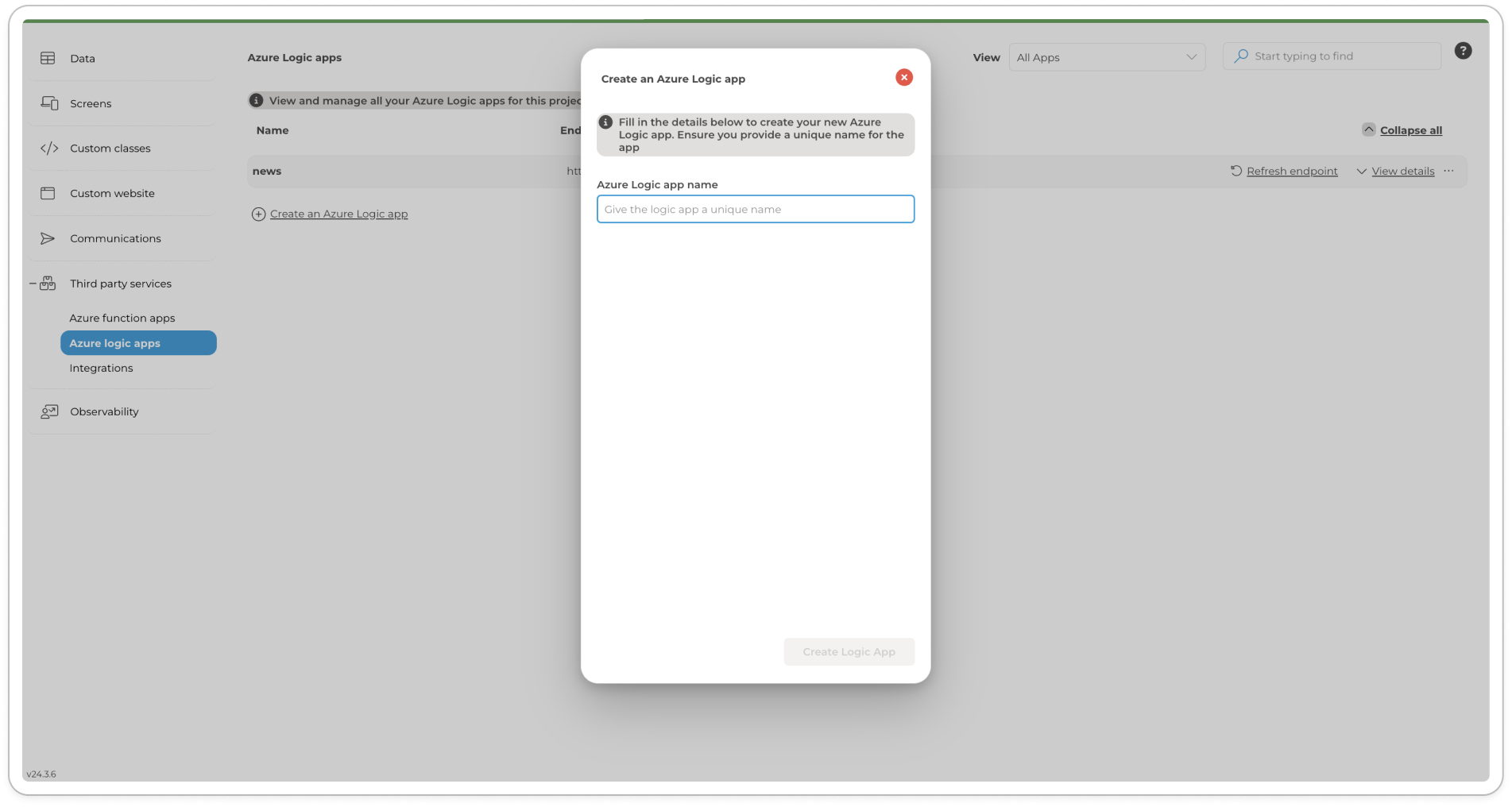Viewport: 1512px width, 807px height.
Task: Collapse the Third party services group
Action: 33,284
